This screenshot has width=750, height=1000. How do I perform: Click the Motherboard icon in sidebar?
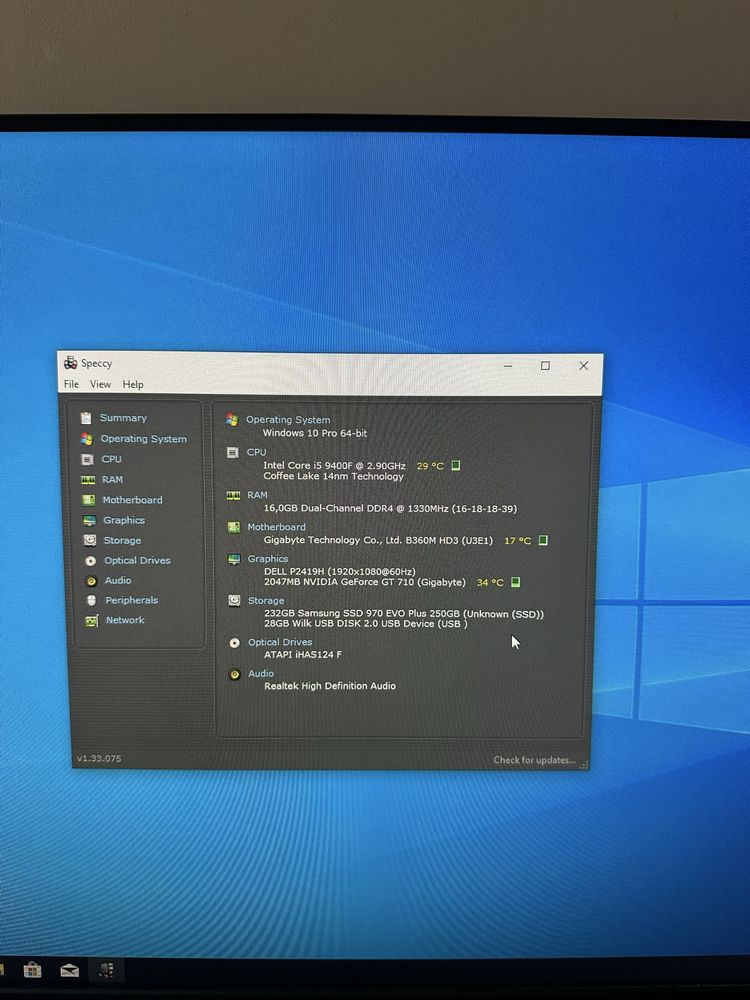[x=89, y=500]
